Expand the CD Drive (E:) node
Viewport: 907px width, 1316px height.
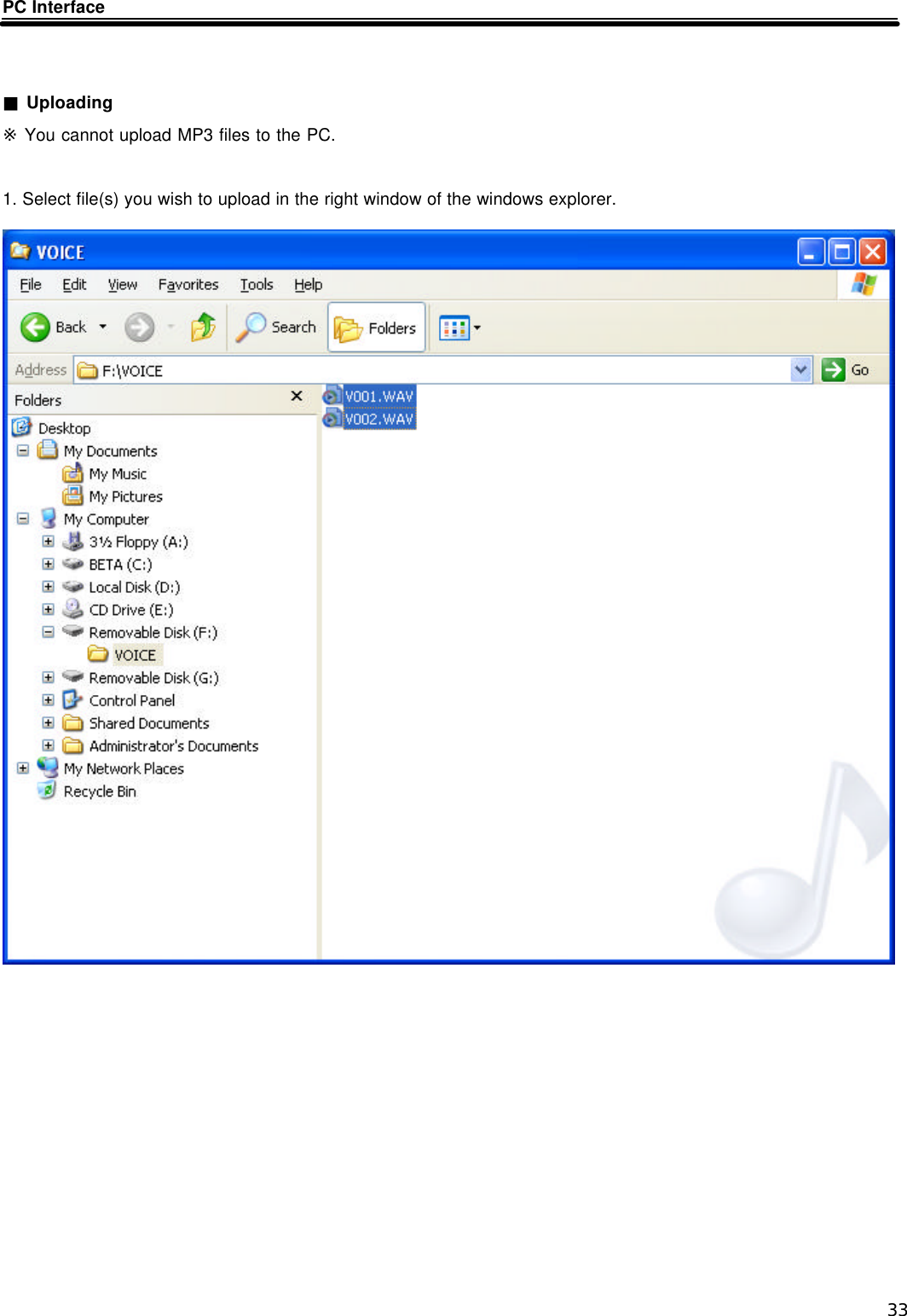click(x=49, y=609)
